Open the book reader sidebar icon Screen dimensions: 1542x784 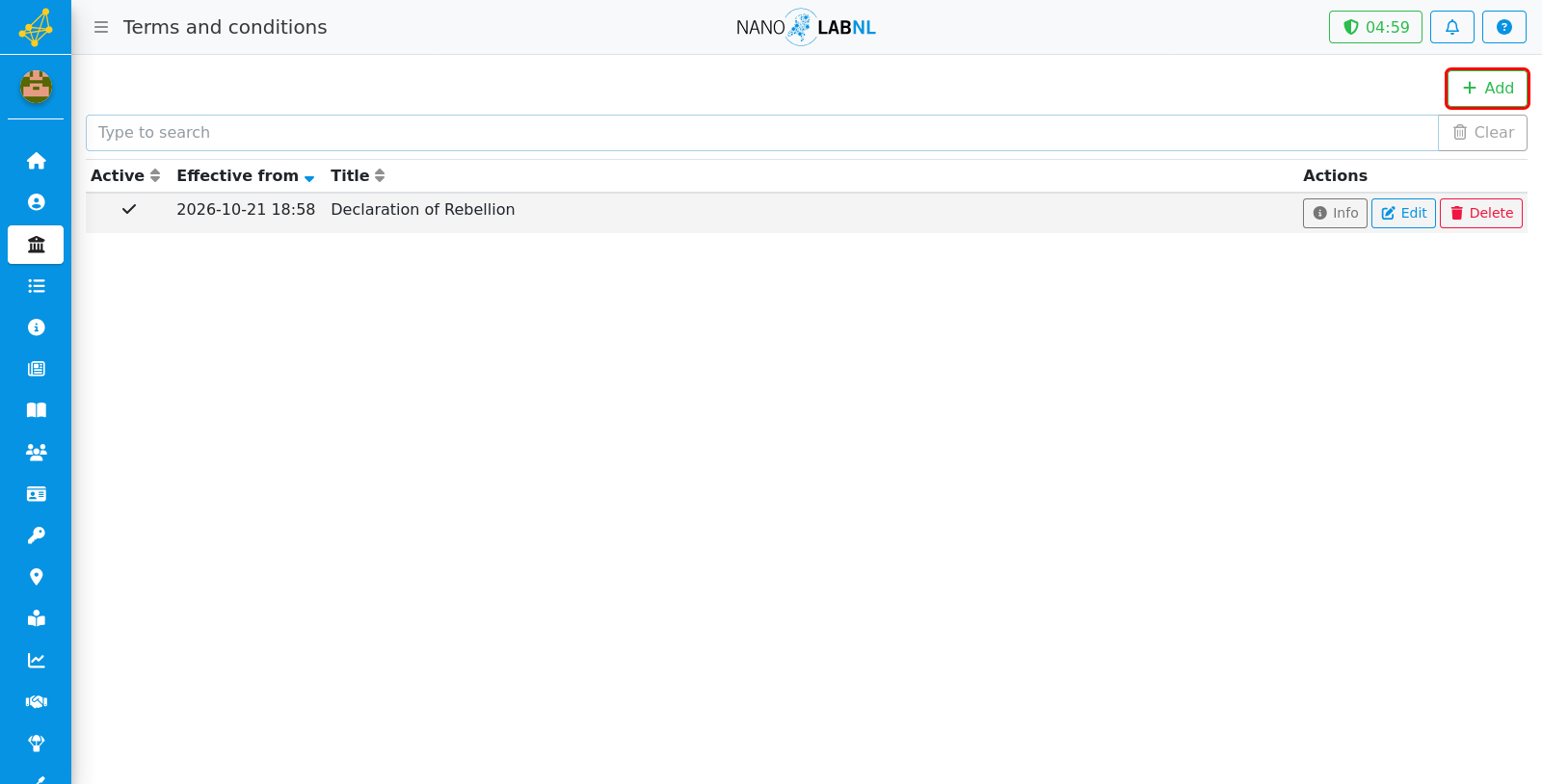coord(36,618)
